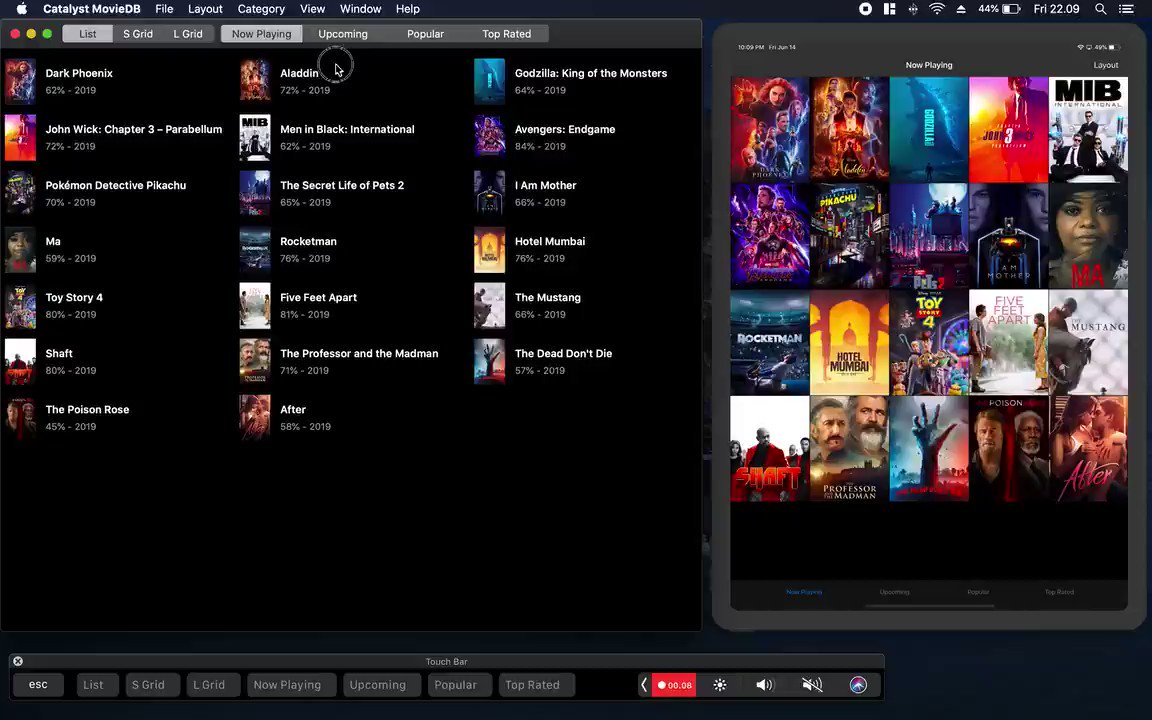This screenshot has width=1152, height=720.
Task: Tap Five Feet Apart poster in iPad grid
Action: 1008,342
